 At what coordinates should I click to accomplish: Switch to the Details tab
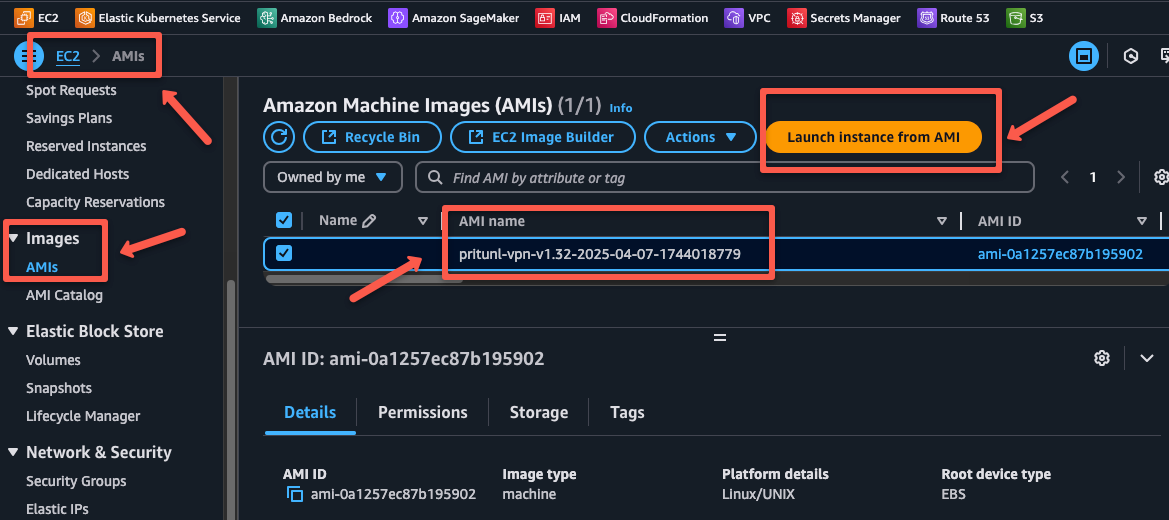(310, 413)
